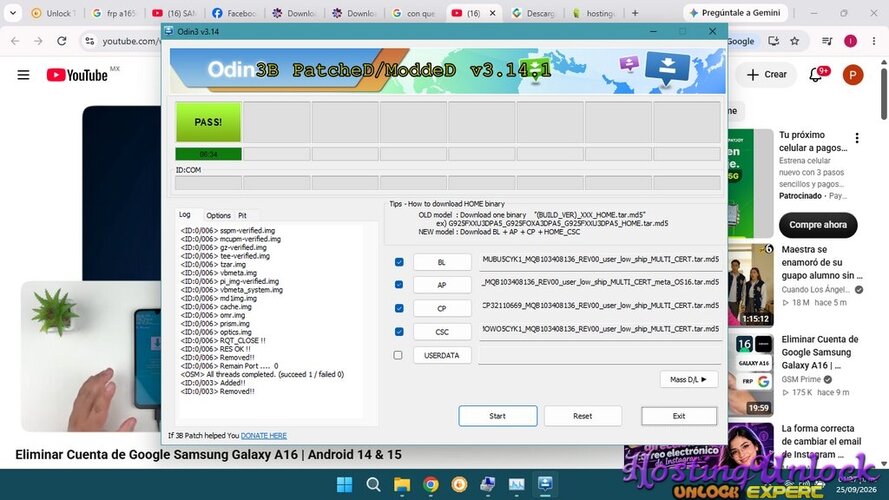The height and width of the screenshot is (500, 889).
Task: Open more options for sponsored ad
Action: point(857,138)
